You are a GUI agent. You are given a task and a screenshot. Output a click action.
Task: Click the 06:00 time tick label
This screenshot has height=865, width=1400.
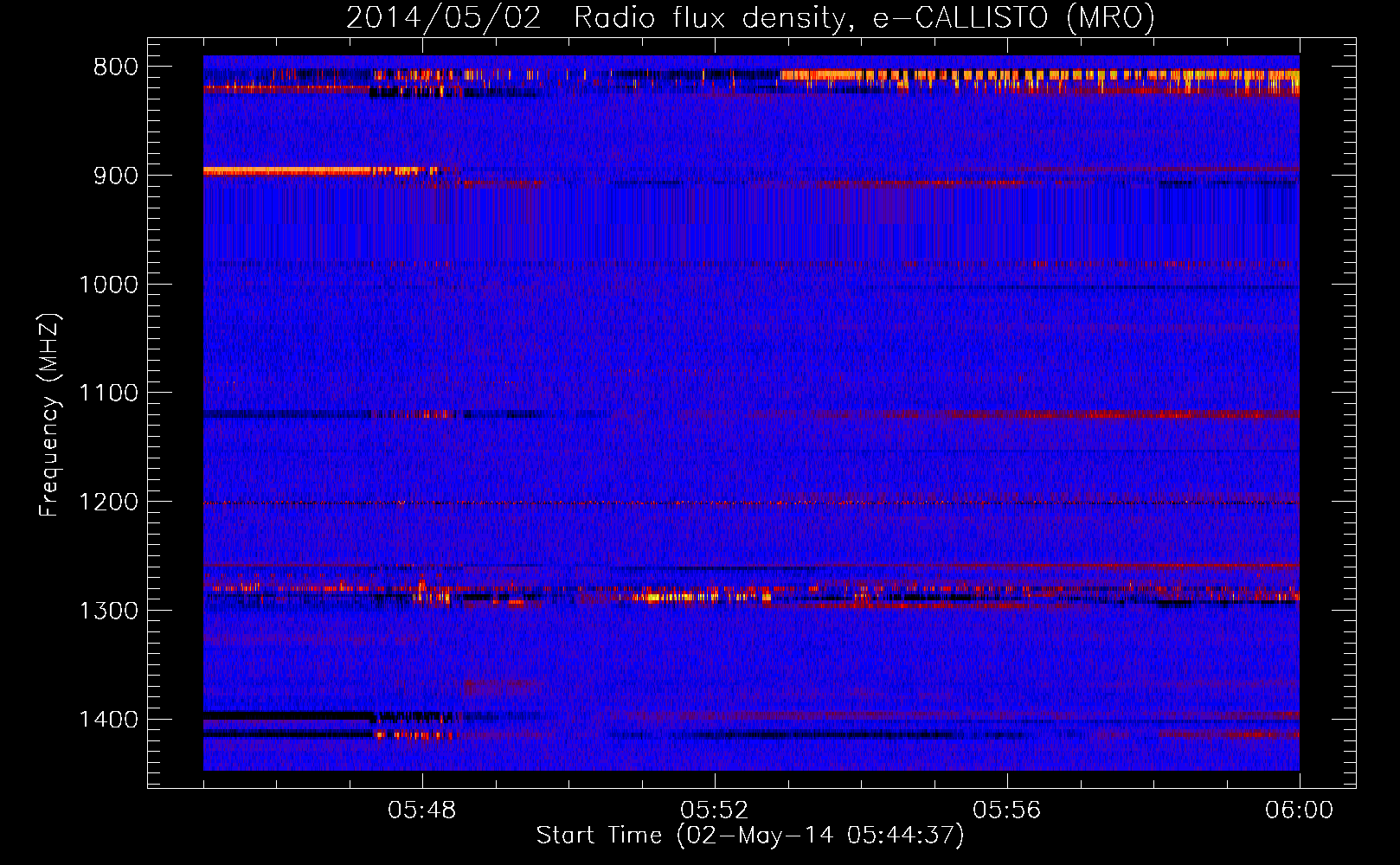[1300, 811]
